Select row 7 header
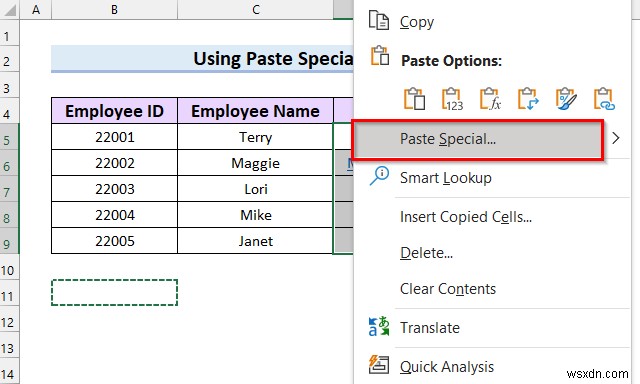 tap(9, 189)
